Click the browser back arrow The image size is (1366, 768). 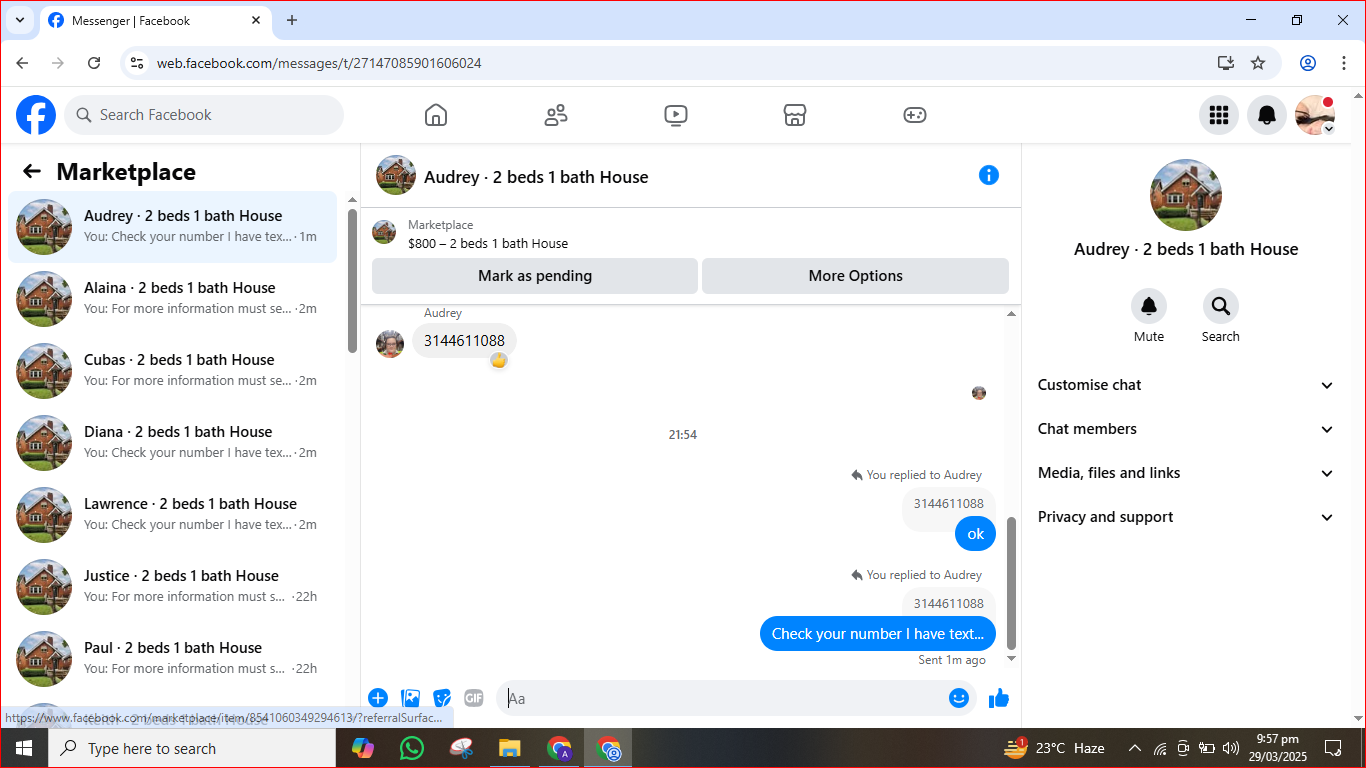[x=22, y=63]
